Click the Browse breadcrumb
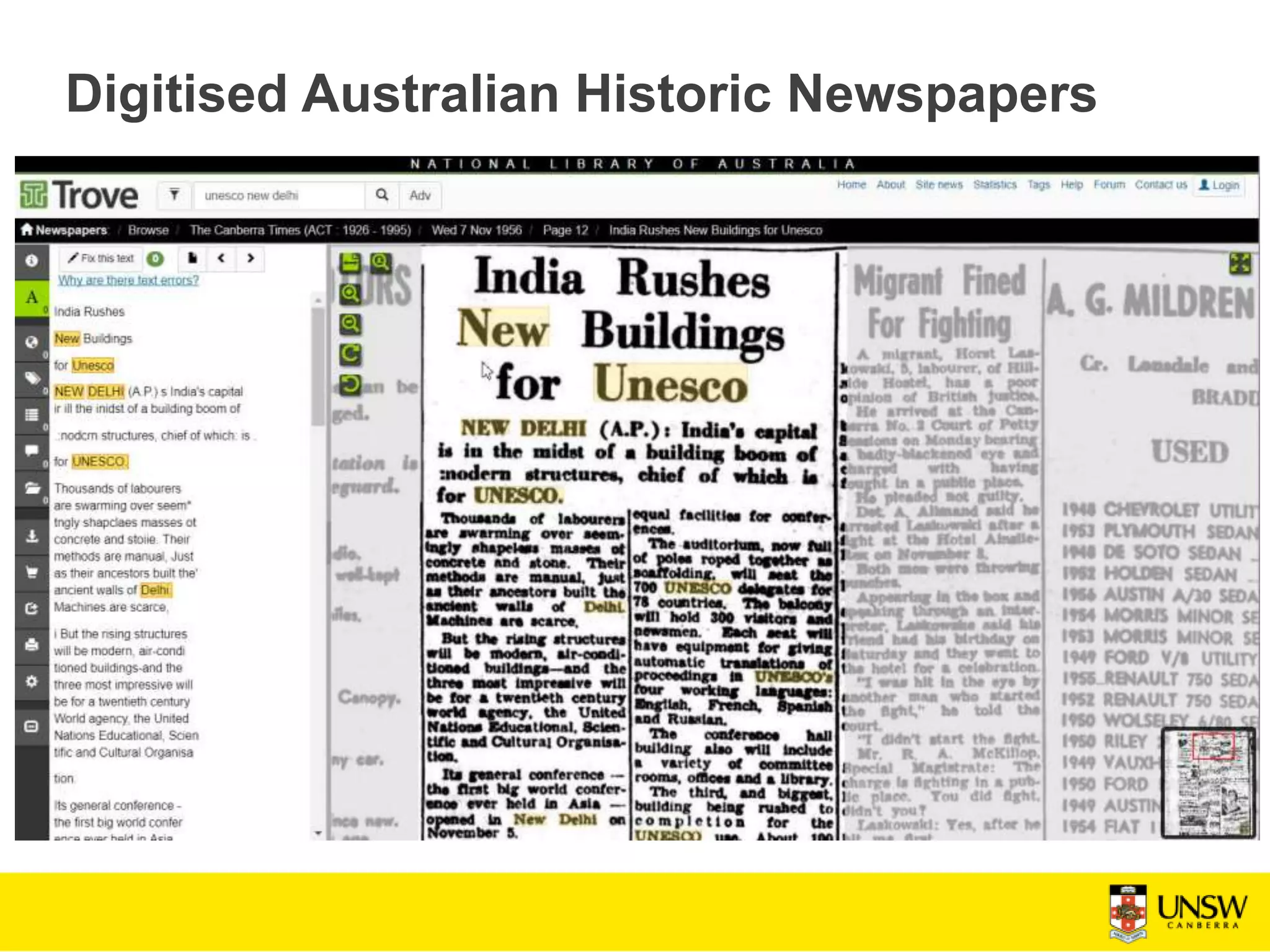Viewport: 1270px width, 952px height. (148, 230)
